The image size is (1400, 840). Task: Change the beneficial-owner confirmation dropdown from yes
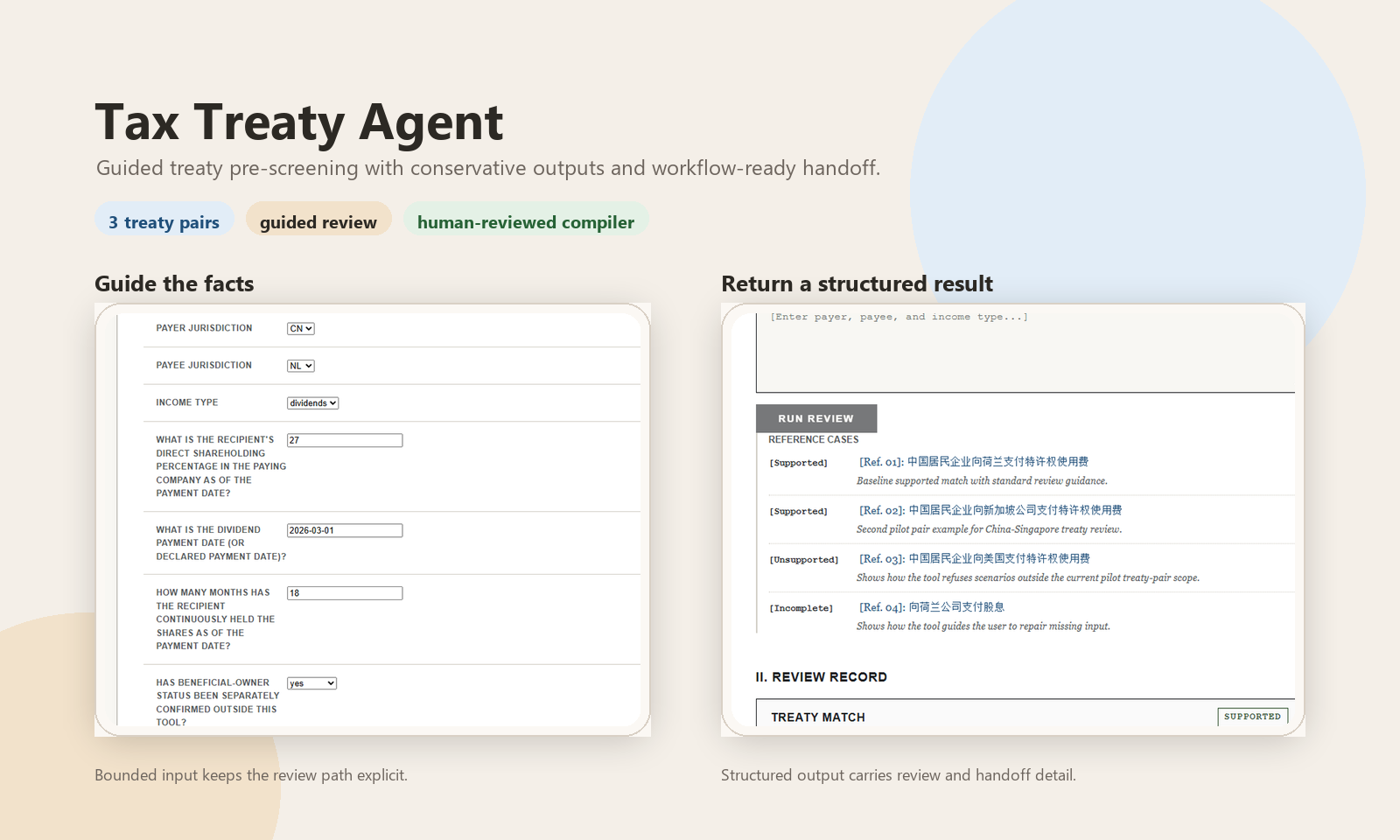(x=311, y=682)
